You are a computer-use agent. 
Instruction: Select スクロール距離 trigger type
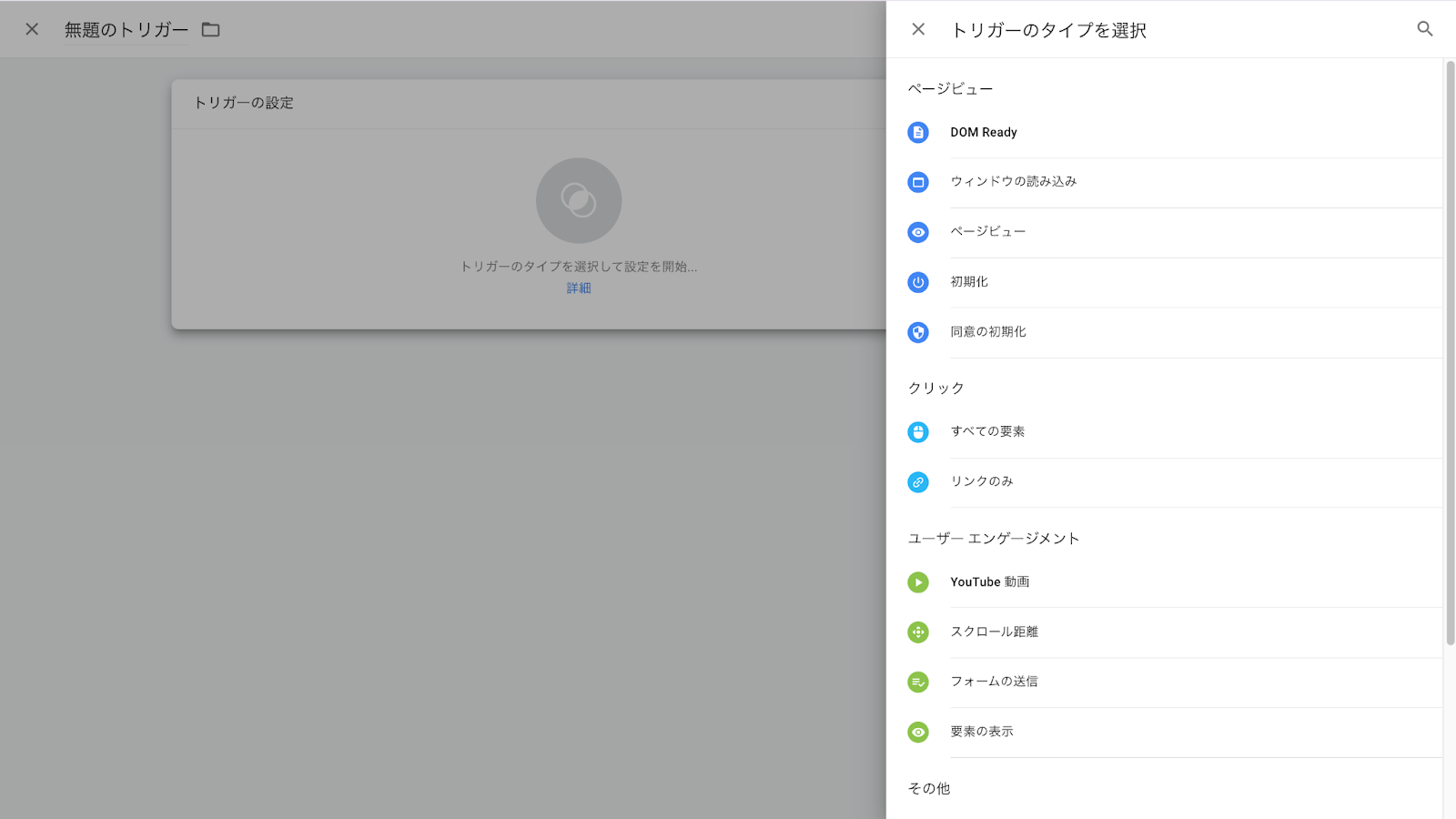pyautogui.click(x=1165, y=632)
